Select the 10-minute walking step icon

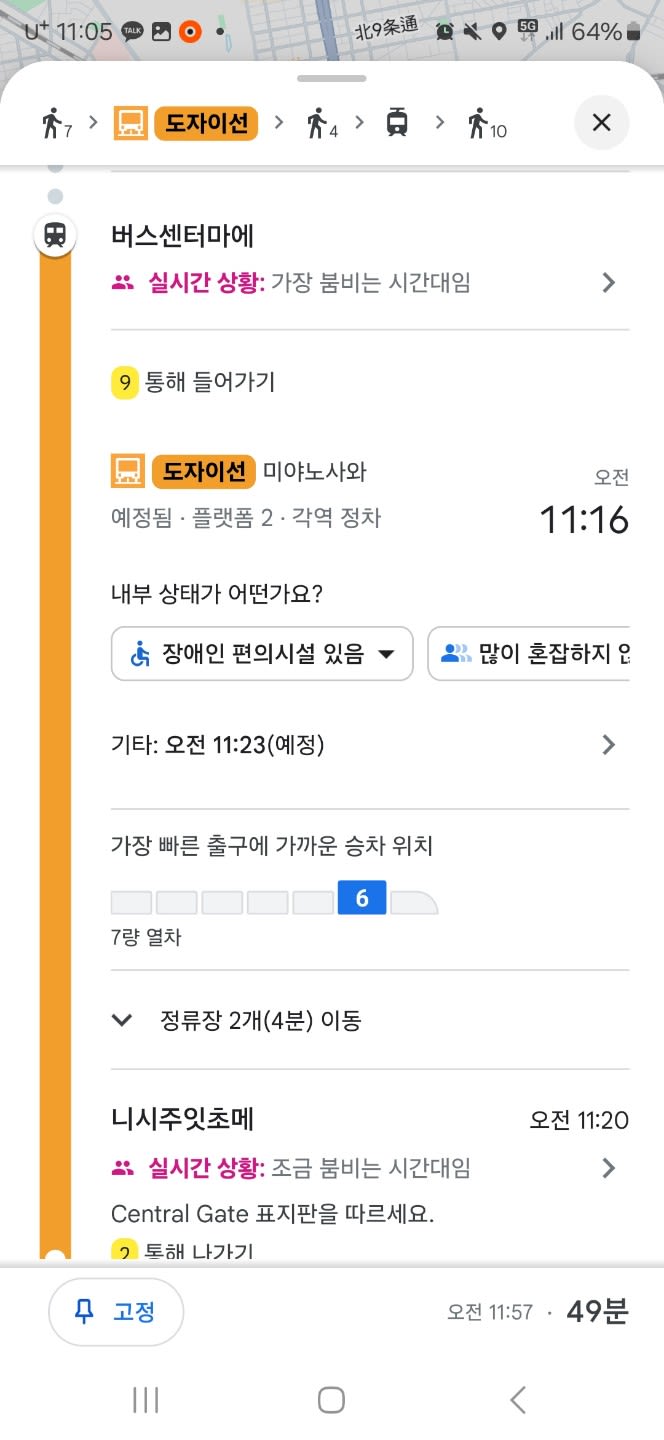(x=486, y=124)
